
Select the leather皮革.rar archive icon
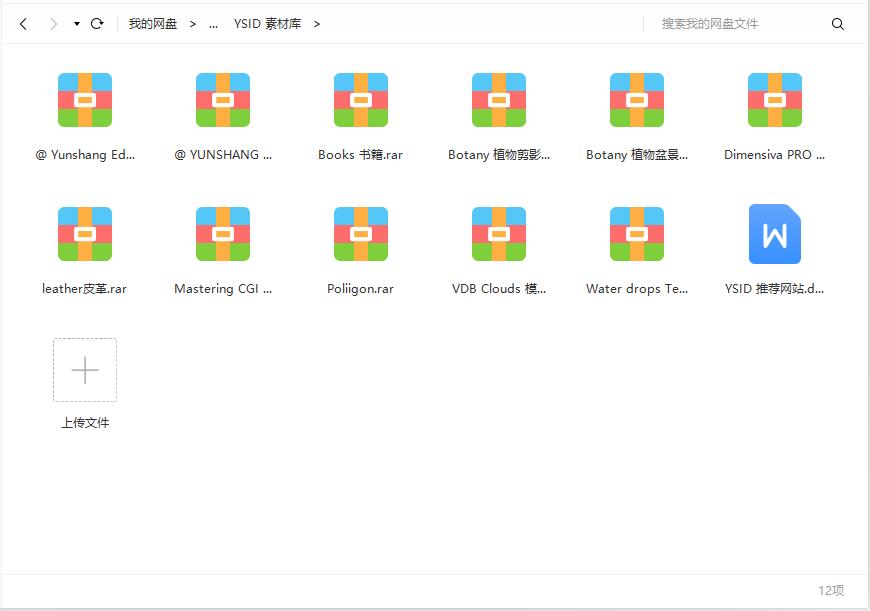pos(85,234)
